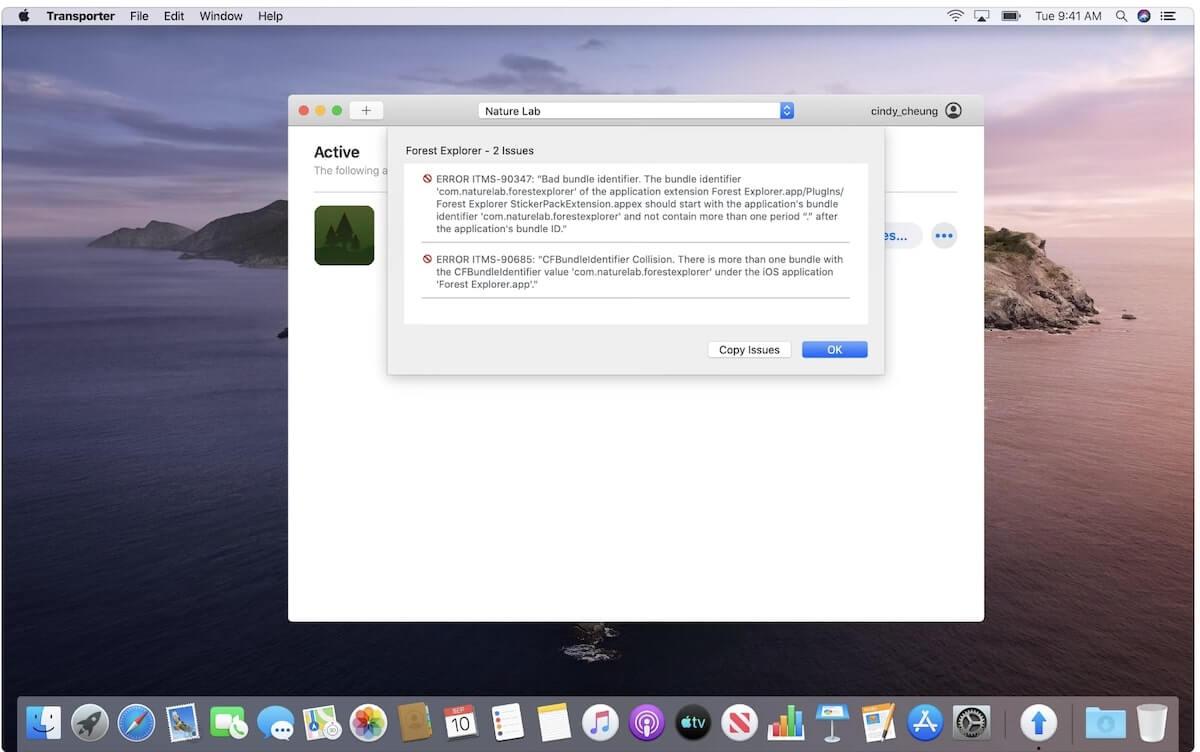1200x752 pixels.
Task: Open Spotlight search in the menu bar
Action: click(1121, 16)
